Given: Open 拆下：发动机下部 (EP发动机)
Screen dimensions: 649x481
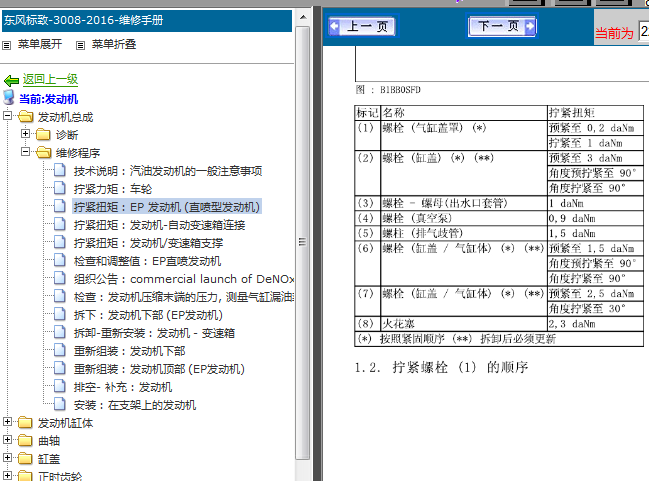Looking at the screenshot, I should pyautogui.click(x=148, y=315).
